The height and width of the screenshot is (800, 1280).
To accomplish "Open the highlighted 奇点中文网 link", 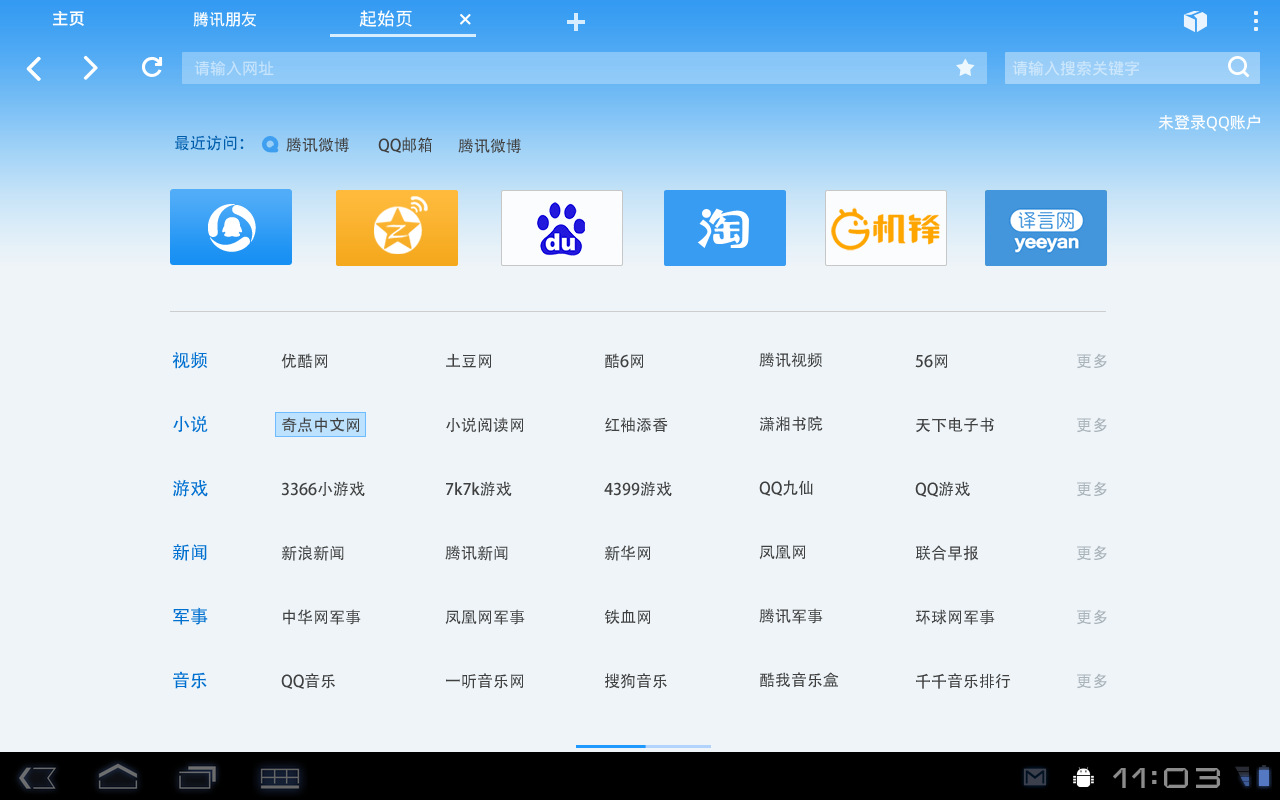I will (x=321, y=425).
